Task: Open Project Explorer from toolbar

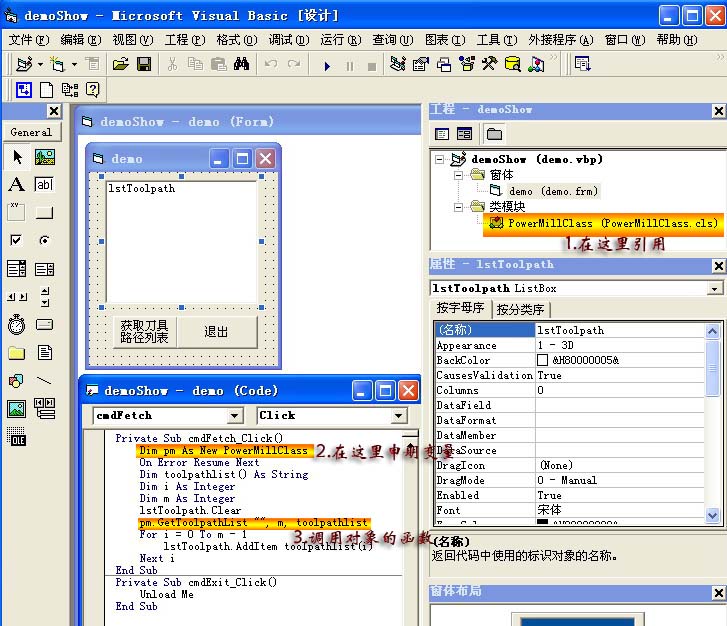Action: pyautogui.click(x=397, y=64)
